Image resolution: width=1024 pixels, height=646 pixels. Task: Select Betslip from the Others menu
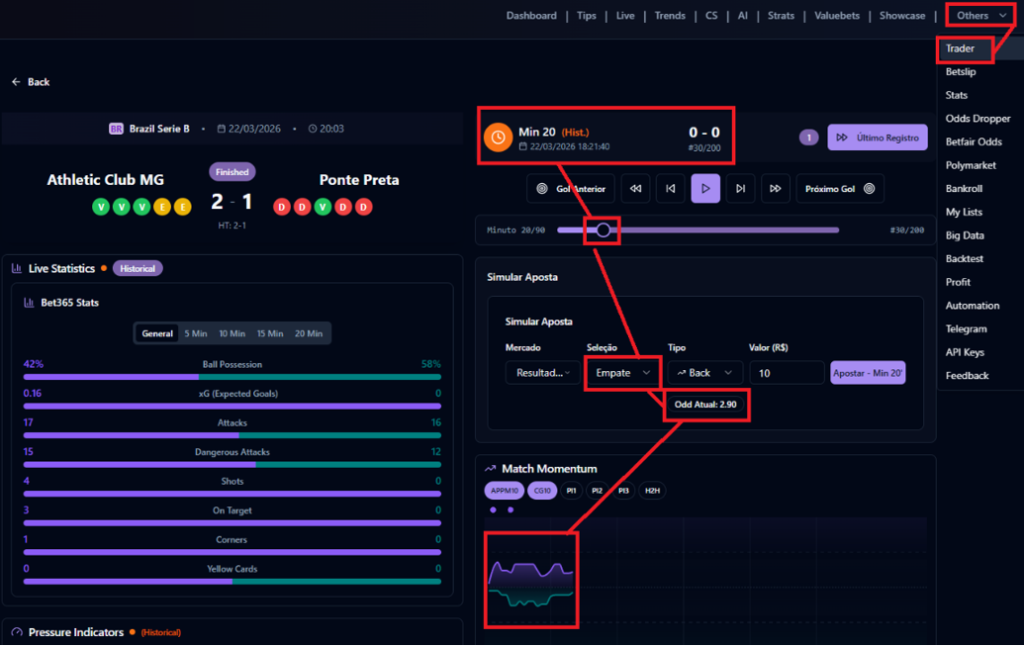pyautogui.click(x=961, y=72)
